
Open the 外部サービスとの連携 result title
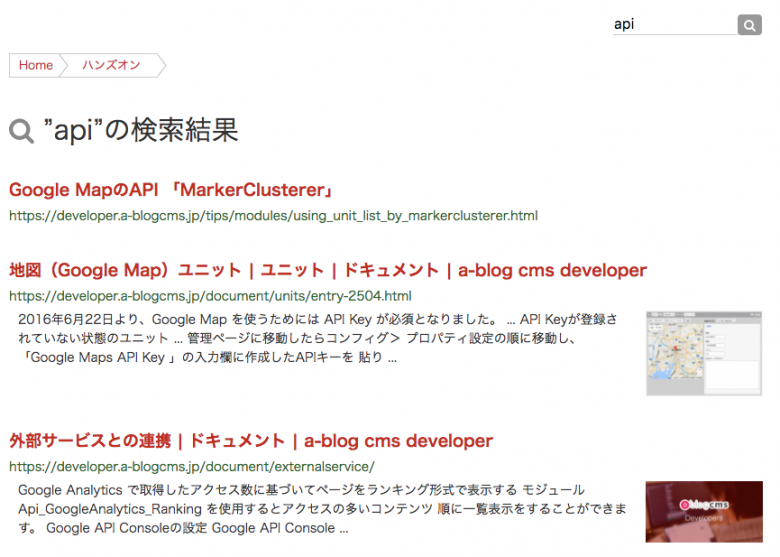(251, 441)
